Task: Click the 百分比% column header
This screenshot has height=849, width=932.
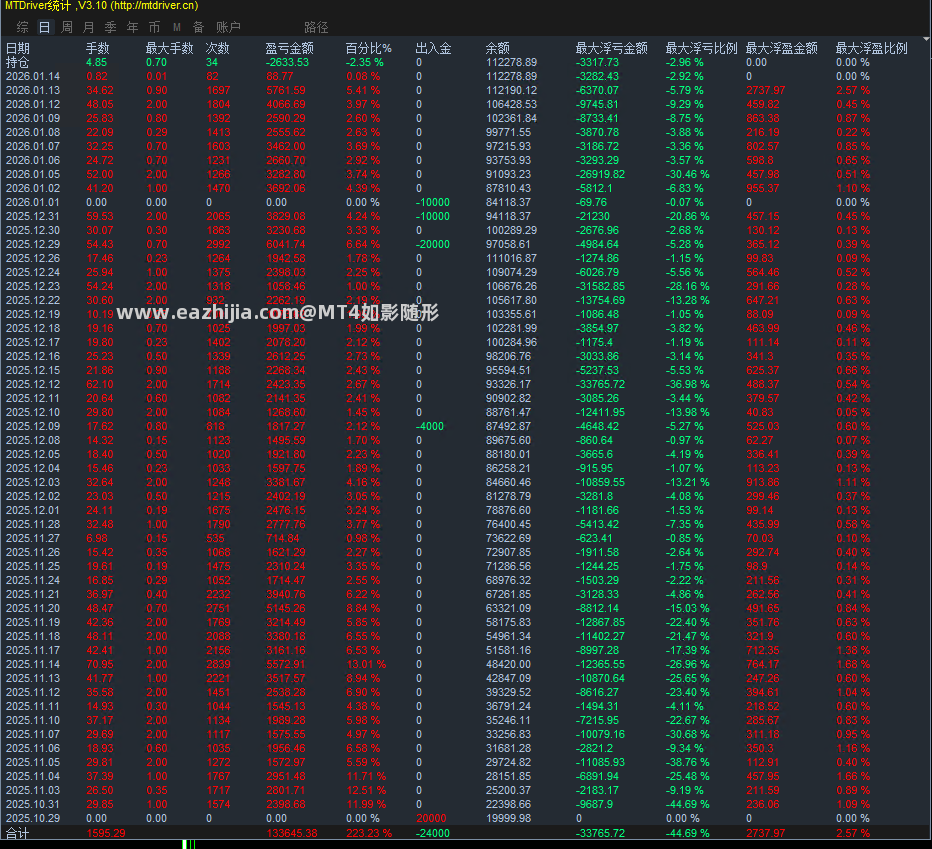Action: (x=369, y=48)
